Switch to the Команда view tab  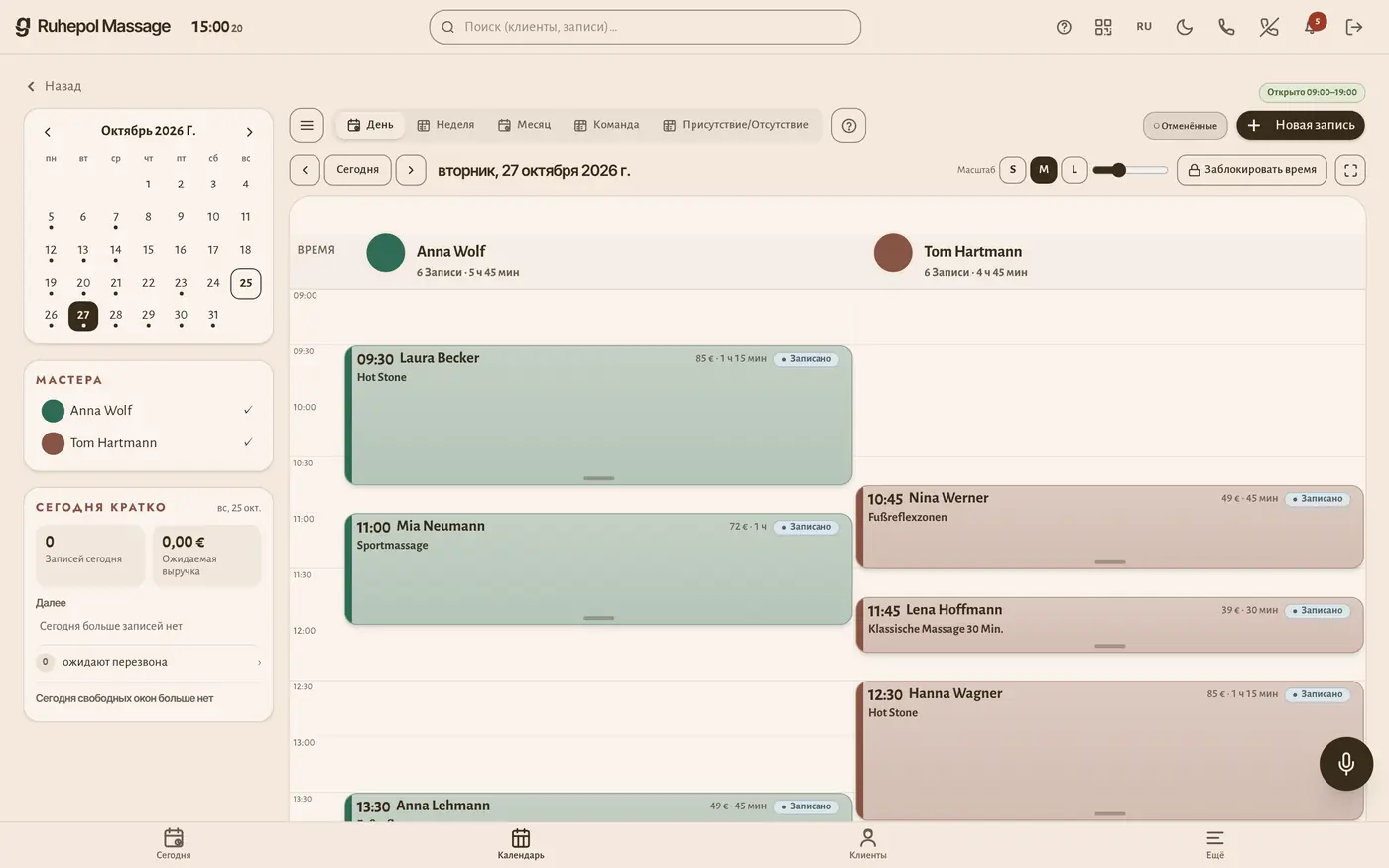(x=607, y=125)
